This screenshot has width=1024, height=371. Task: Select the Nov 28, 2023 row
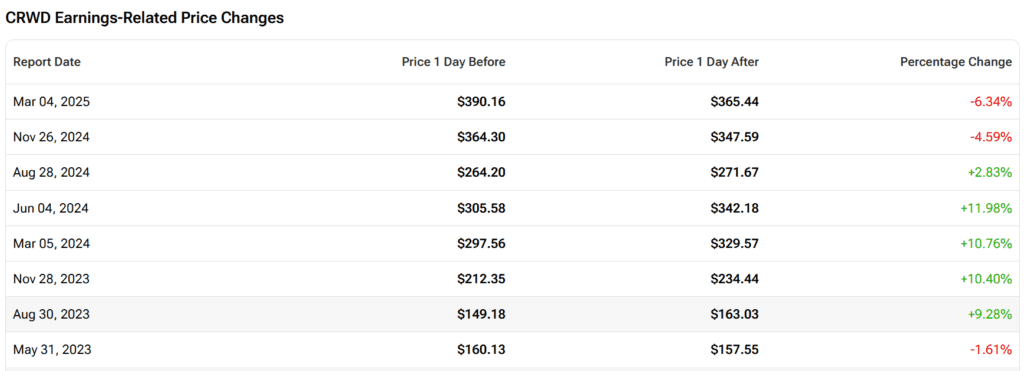(512, 279)
